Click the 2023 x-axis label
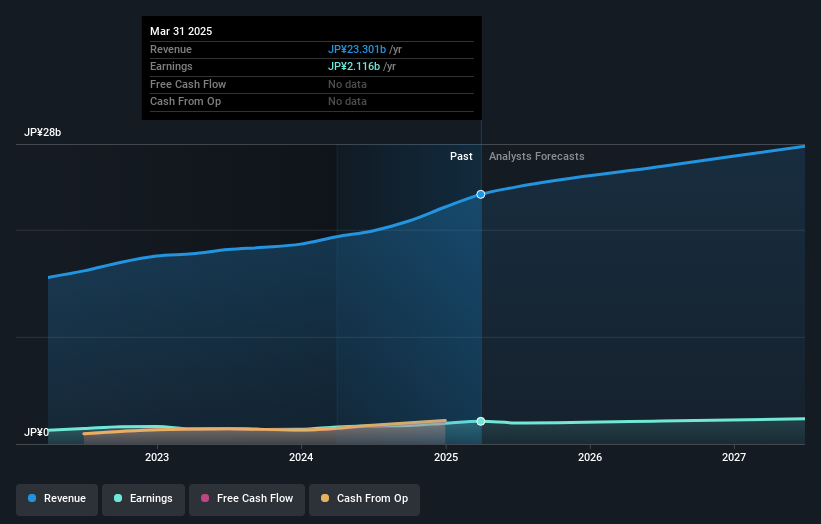Screen dimensions: 821x524 tap(157, 458)
